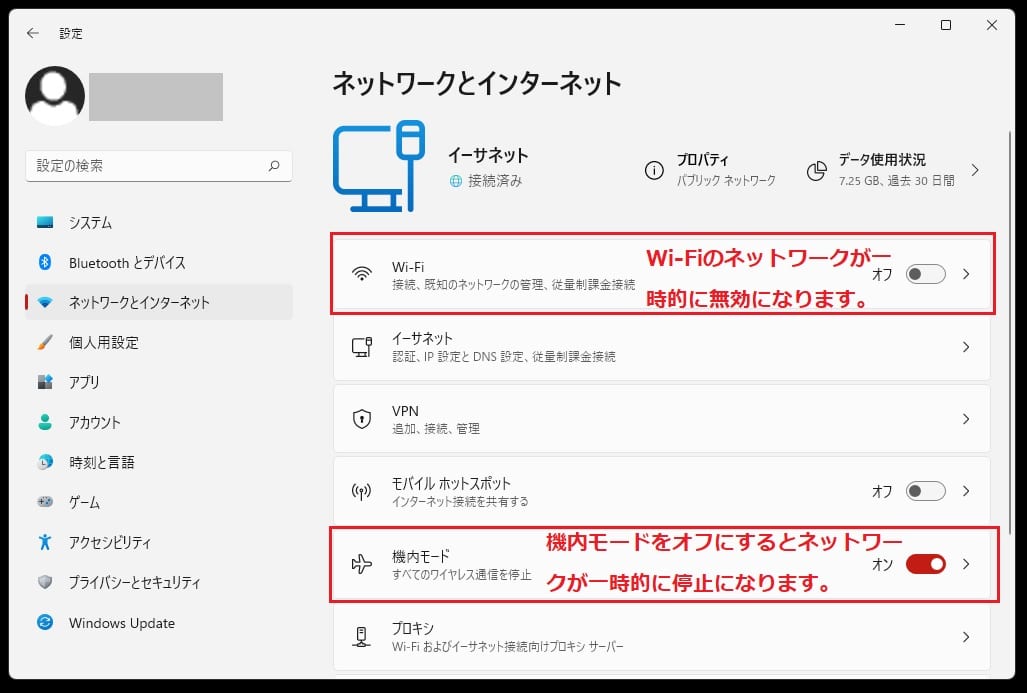Click the search magnifier icon

(274, 166)
